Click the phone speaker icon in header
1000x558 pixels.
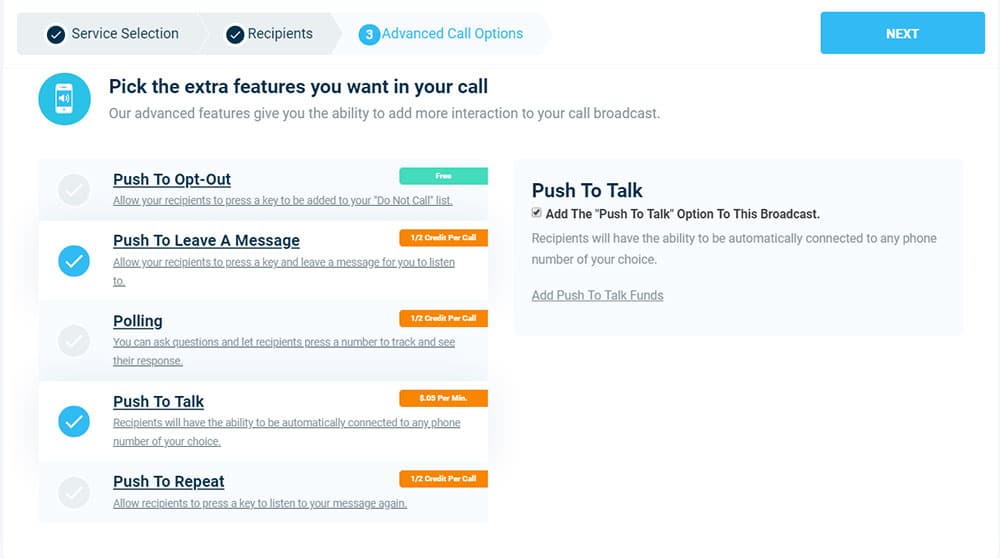64,99
